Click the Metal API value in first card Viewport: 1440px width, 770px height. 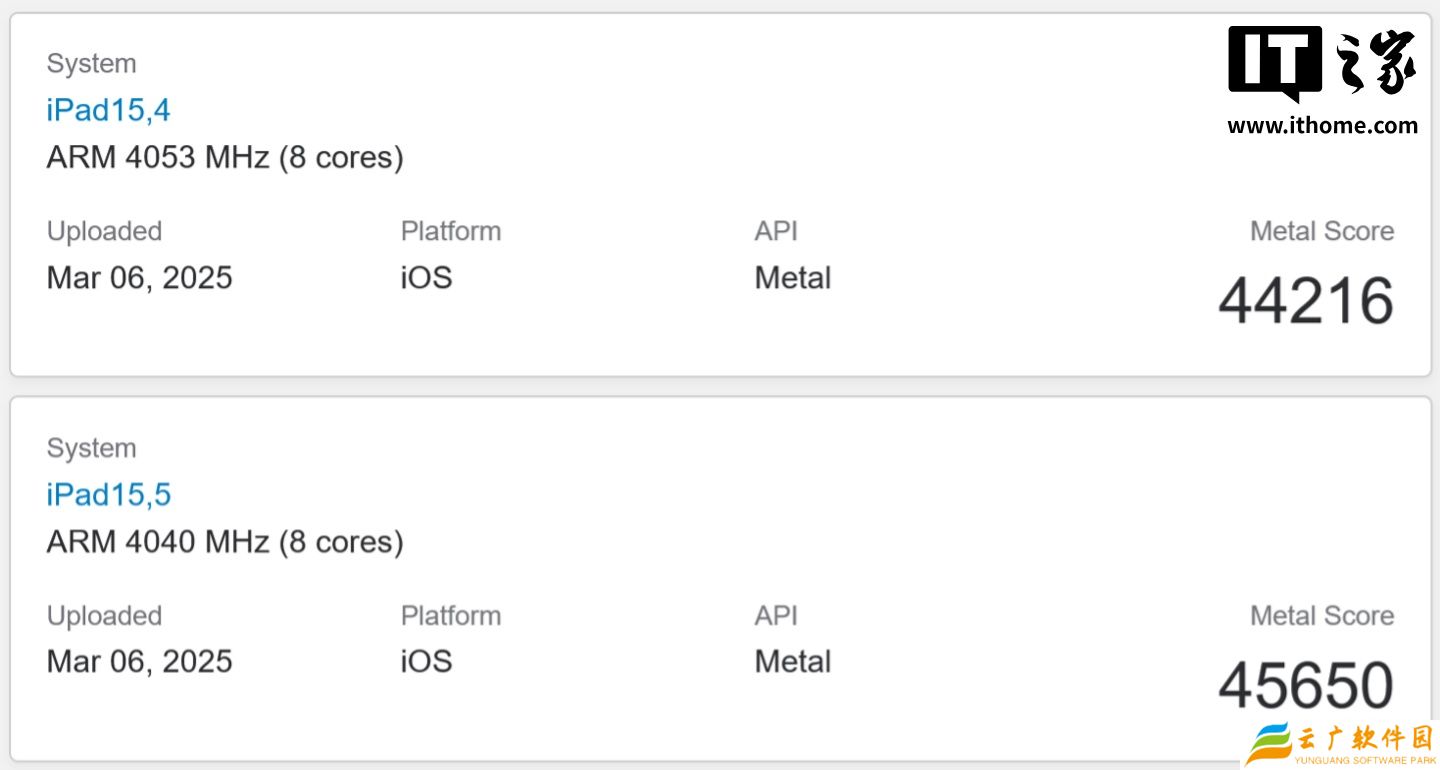pos(792,277)
